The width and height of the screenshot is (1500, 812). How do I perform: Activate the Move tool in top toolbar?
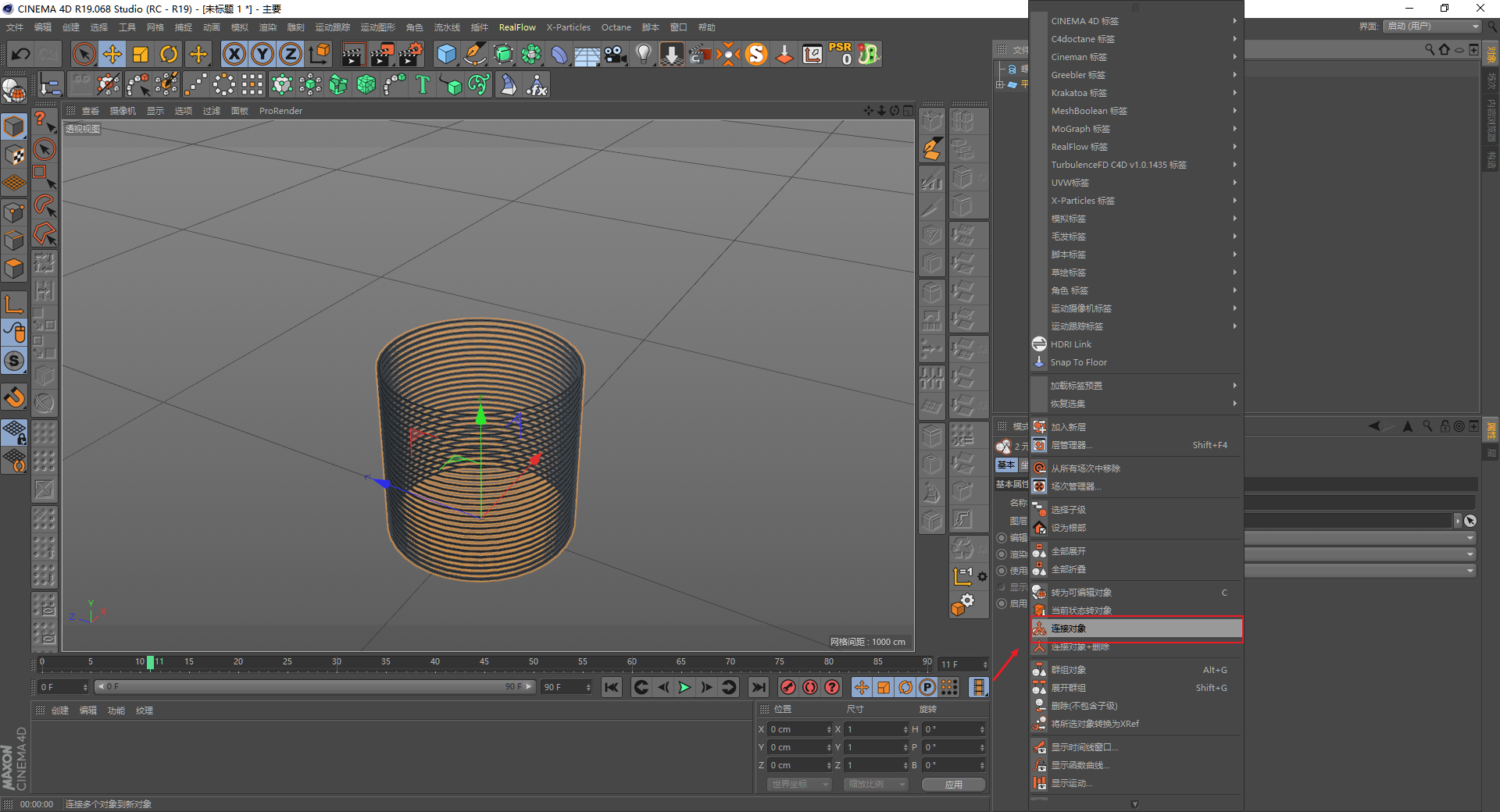[112, 54]
